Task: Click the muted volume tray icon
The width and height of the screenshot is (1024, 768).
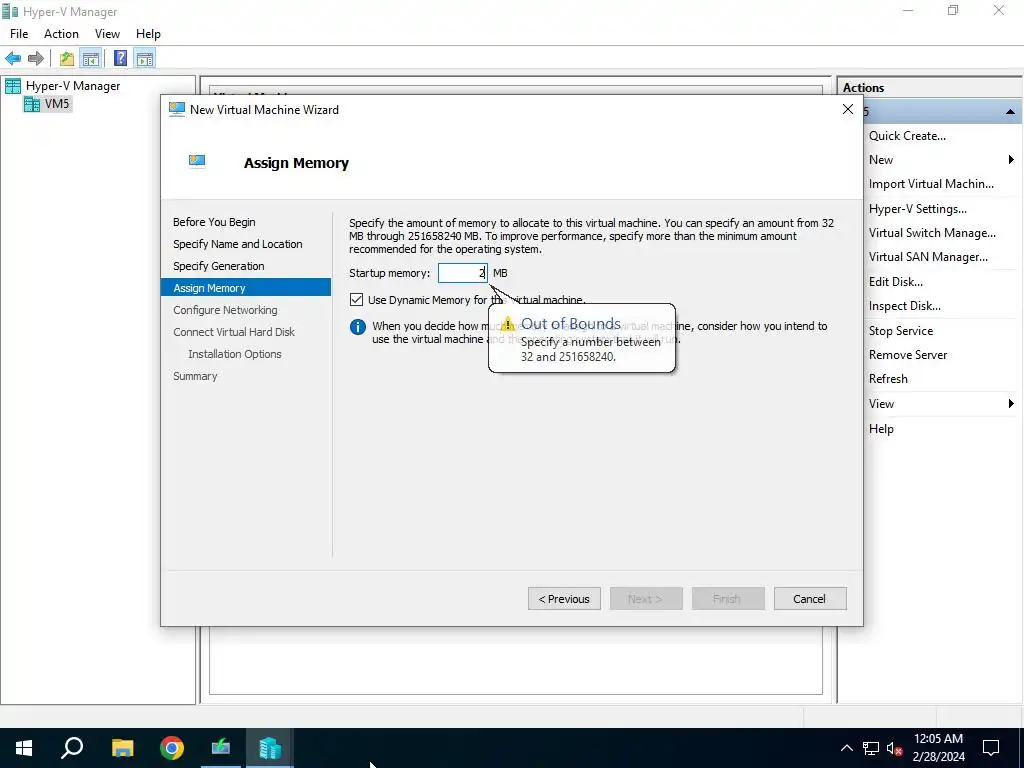Action: click(x=894, y=748)
